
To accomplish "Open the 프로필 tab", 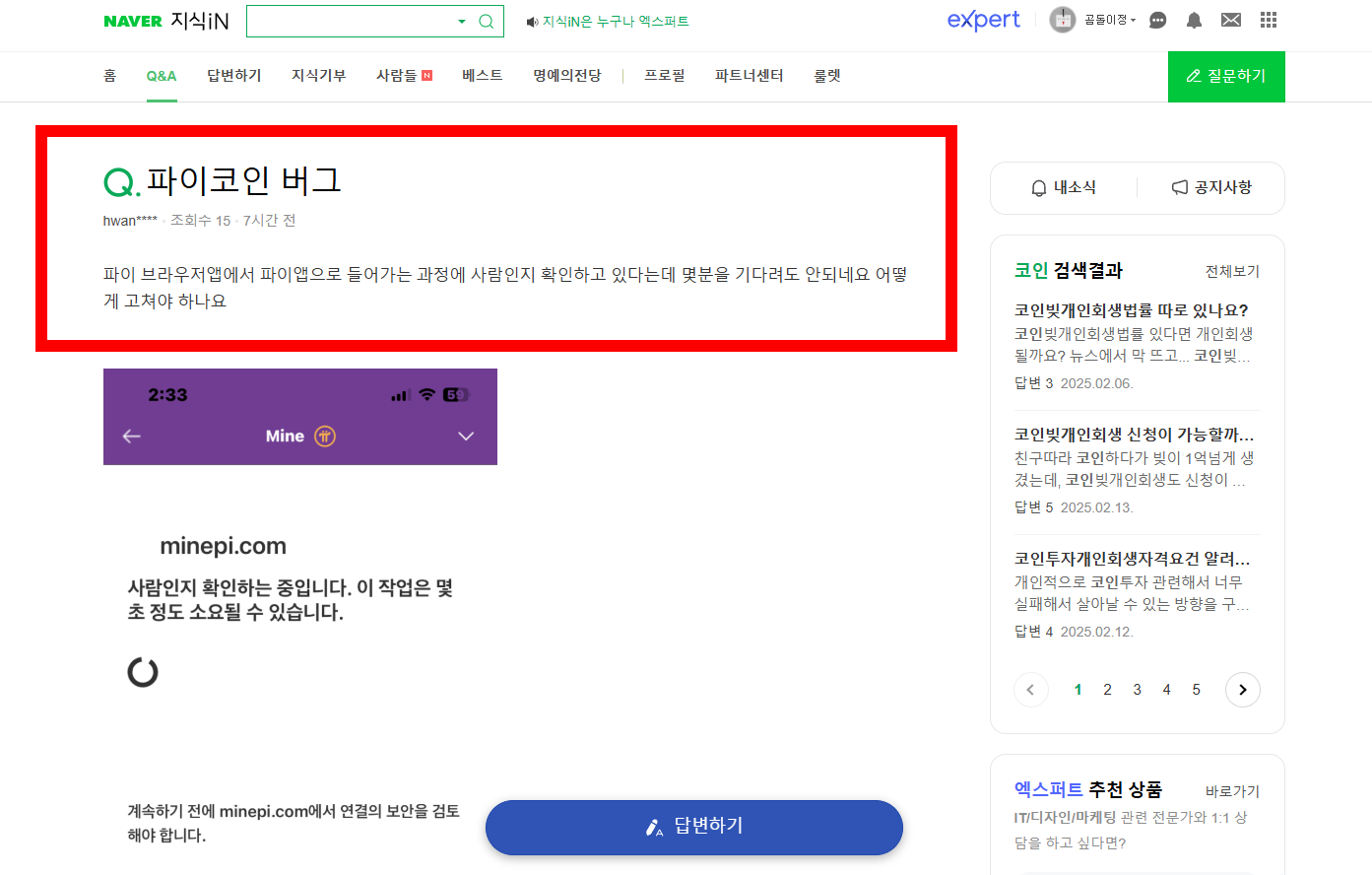I will [x=665, y=76].
